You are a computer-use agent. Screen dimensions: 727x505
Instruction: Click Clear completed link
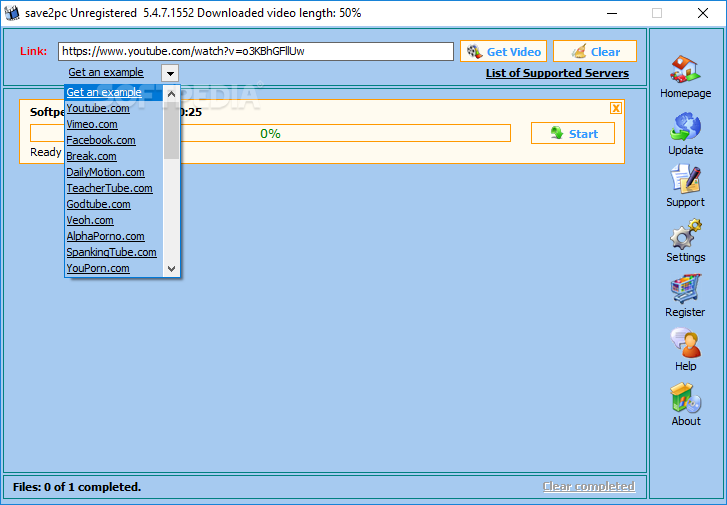589,486
